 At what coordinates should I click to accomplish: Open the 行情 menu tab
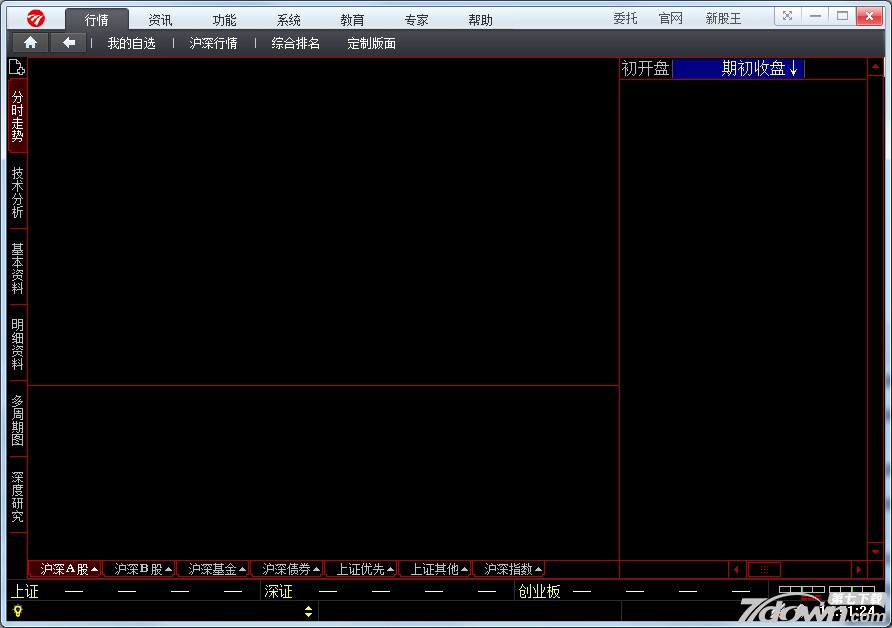(96, 20)
